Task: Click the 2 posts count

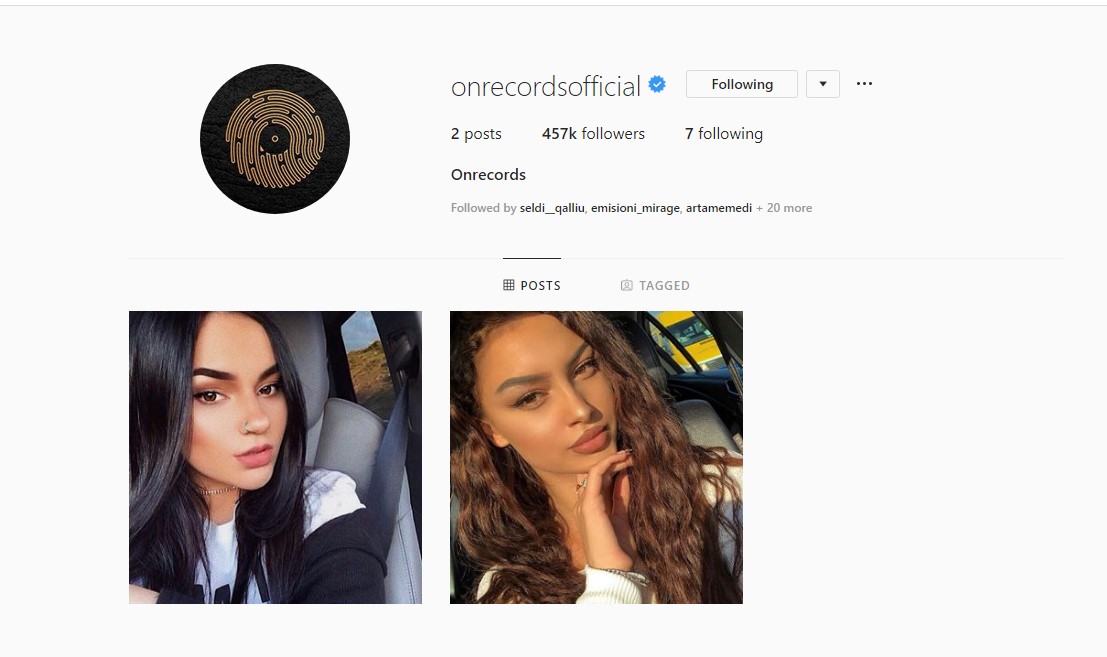Action: [476, 133]
